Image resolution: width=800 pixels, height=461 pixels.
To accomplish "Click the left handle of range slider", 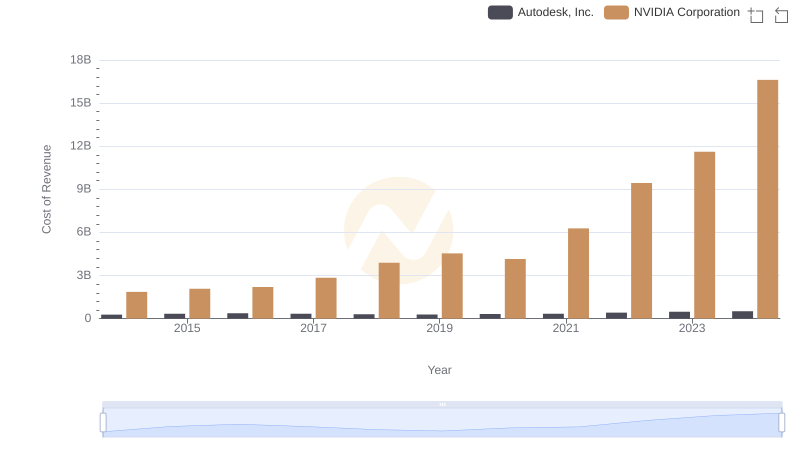I will [103, 423].
